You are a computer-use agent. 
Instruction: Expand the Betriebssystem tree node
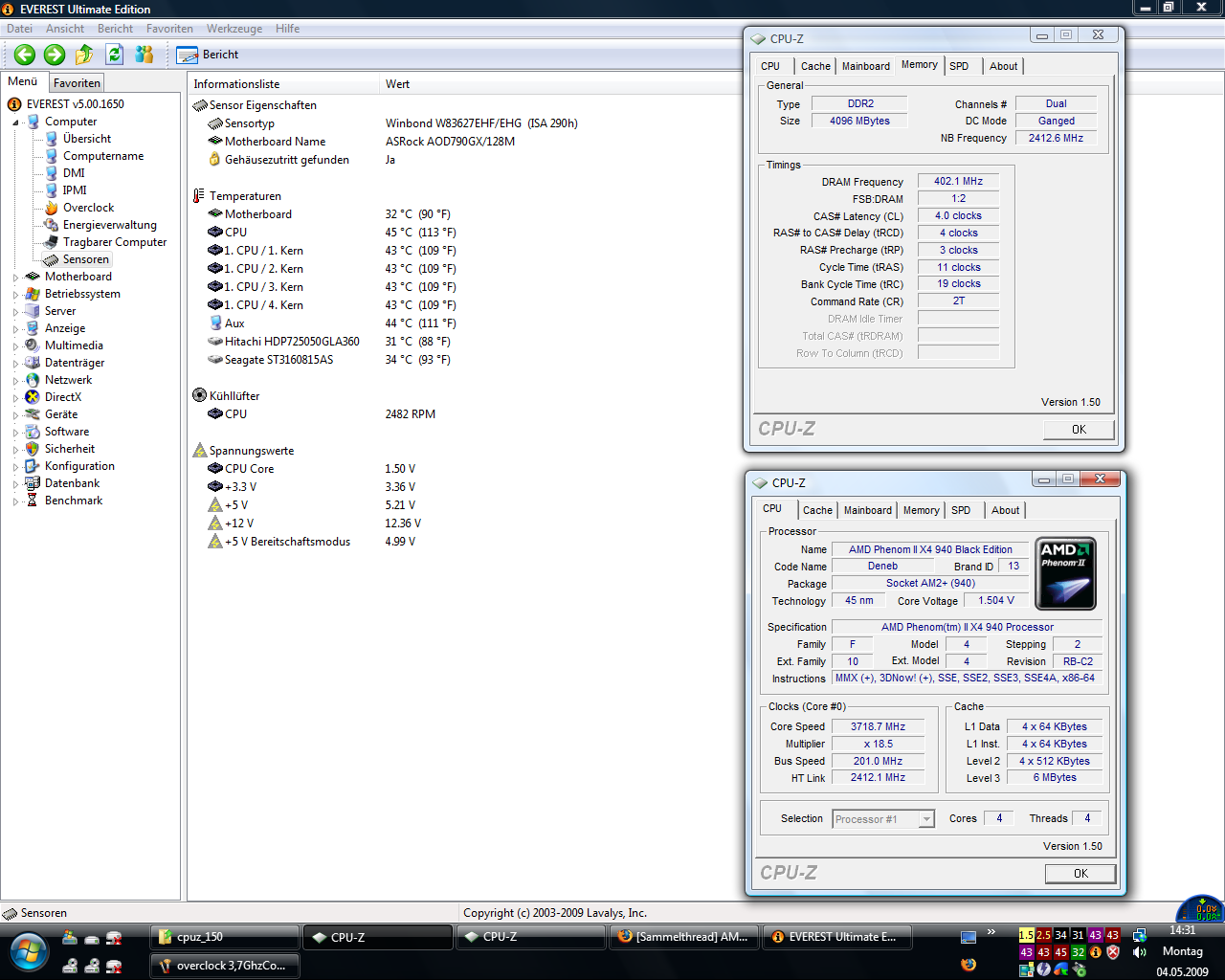(15, 295)
